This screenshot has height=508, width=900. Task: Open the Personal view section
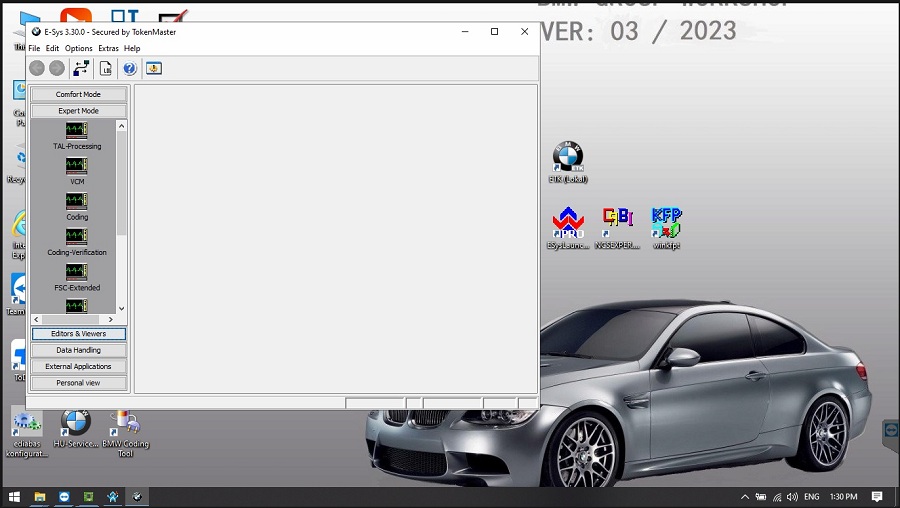pos(79,383)
